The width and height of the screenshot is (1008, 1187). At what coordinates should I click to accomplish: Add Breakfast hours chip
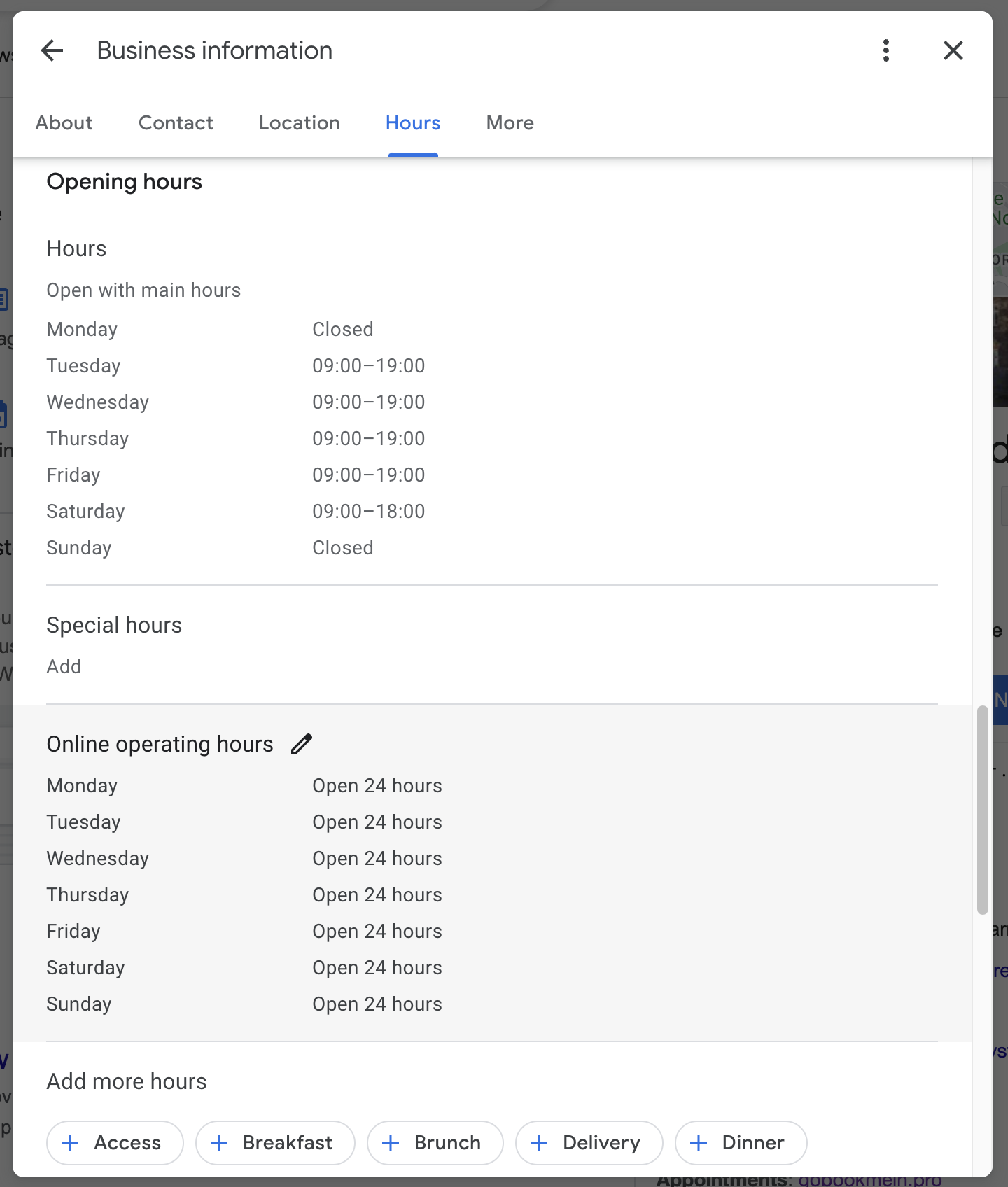[275, 1143]
